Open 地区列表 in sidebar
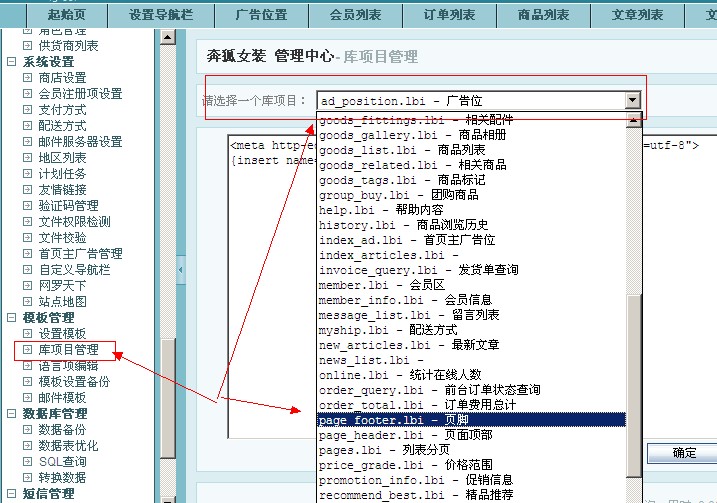Image resolution: width=717 pixels, height=503 pixels. (62, 158)
